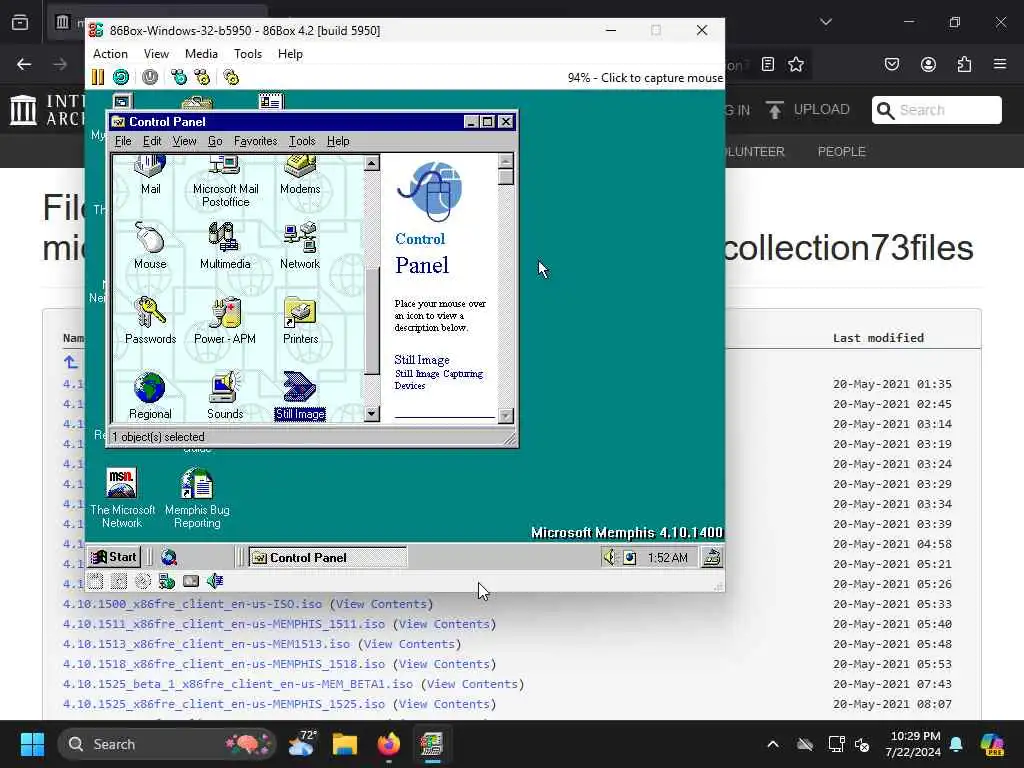Click icon list scroll up arrow
Image resolution: width=1024 pixels, height=768 pixels.
pos(372,163)
